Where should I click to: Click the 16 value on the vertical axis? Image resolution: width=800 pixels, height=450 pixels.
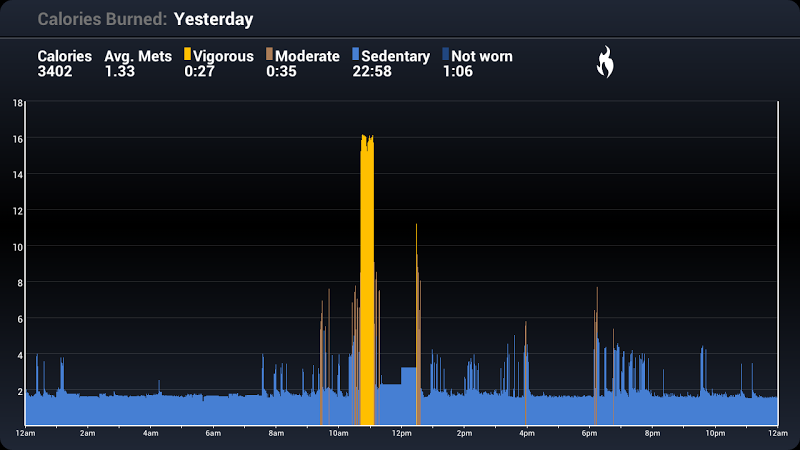point(18,139)
